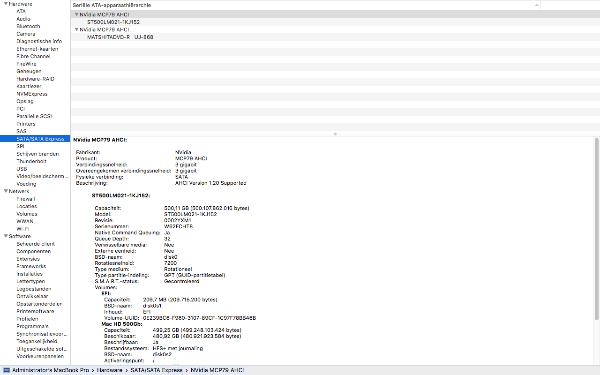Select Hardware-RAID in sidebar
600x375 pixels.
(35, 78)
